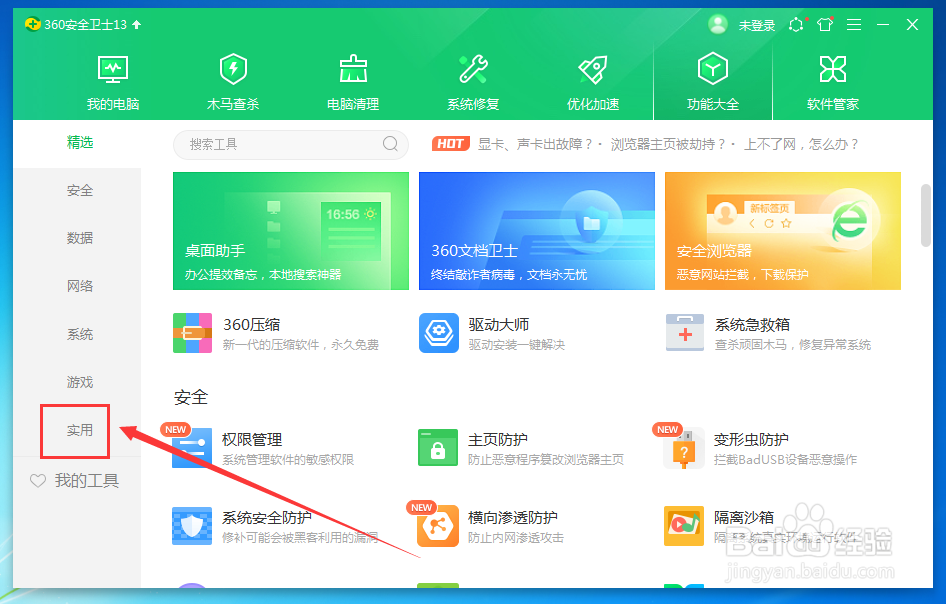Expand 我的工具 favorites section
This screenshot has width=946, height=604.
pyautogui.click(x=87, y=480)
